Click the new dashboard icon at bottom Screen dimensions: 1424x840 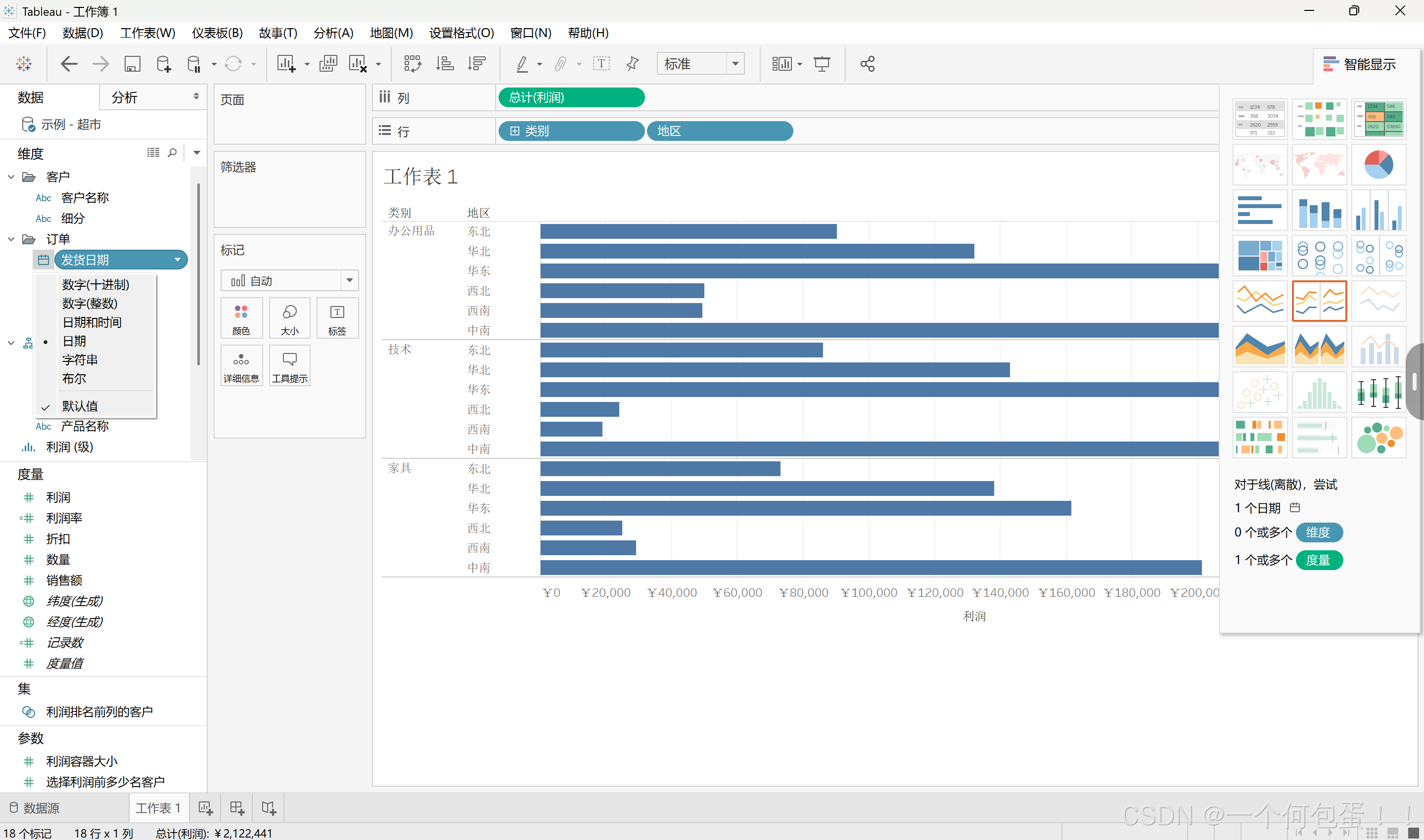[236, 808]
